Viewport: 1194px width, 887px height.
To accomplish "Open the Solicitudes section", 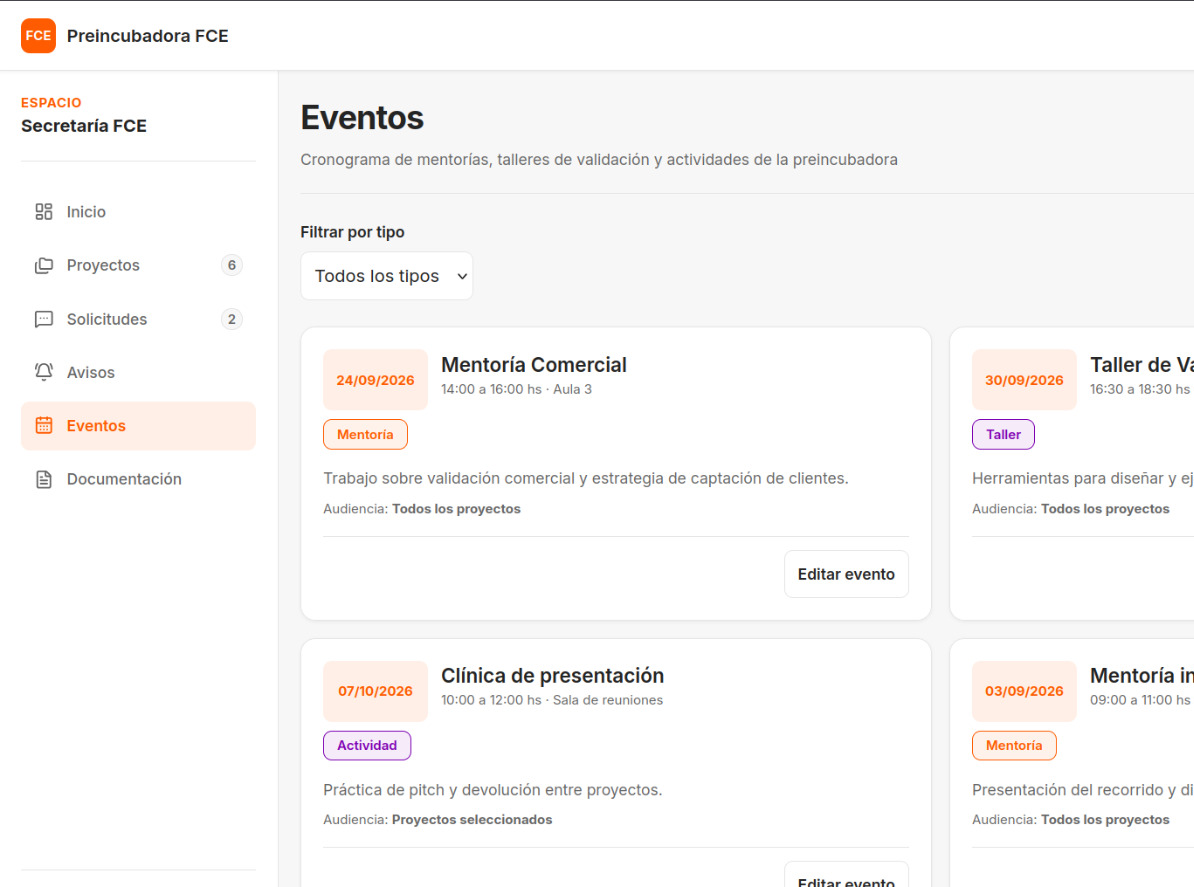I will click(138, 319).
